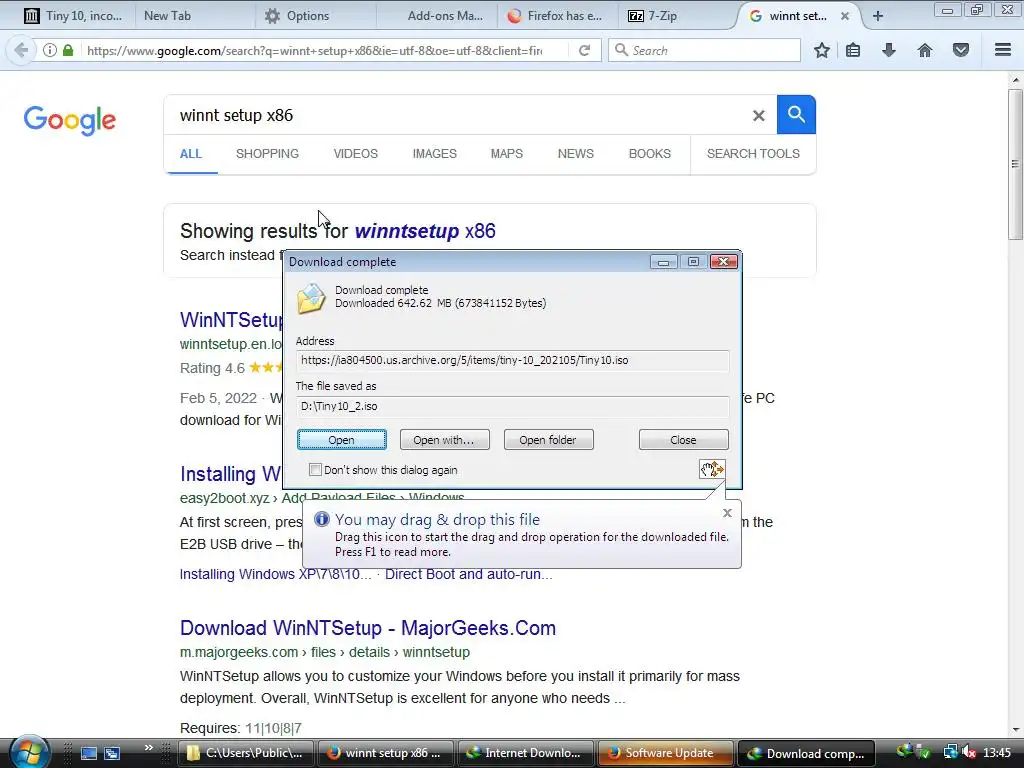Viewport: 1024px width, 768px height.
Task: Select Google VIDEOS results tab
Action: click(355, 153)
